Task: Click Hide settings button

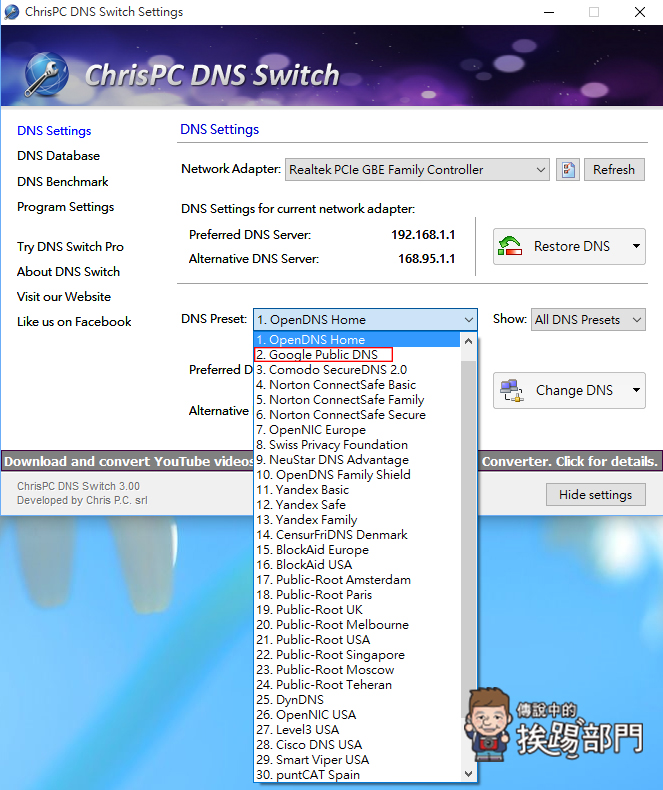Action: click(x=595, y=495)
